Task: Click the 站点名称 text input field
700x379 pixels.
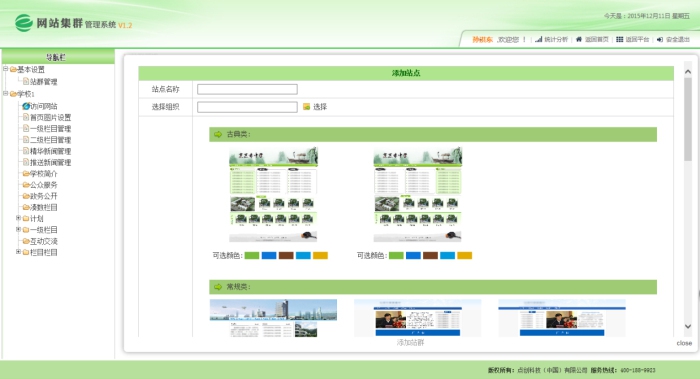Action: pos(247,89)
